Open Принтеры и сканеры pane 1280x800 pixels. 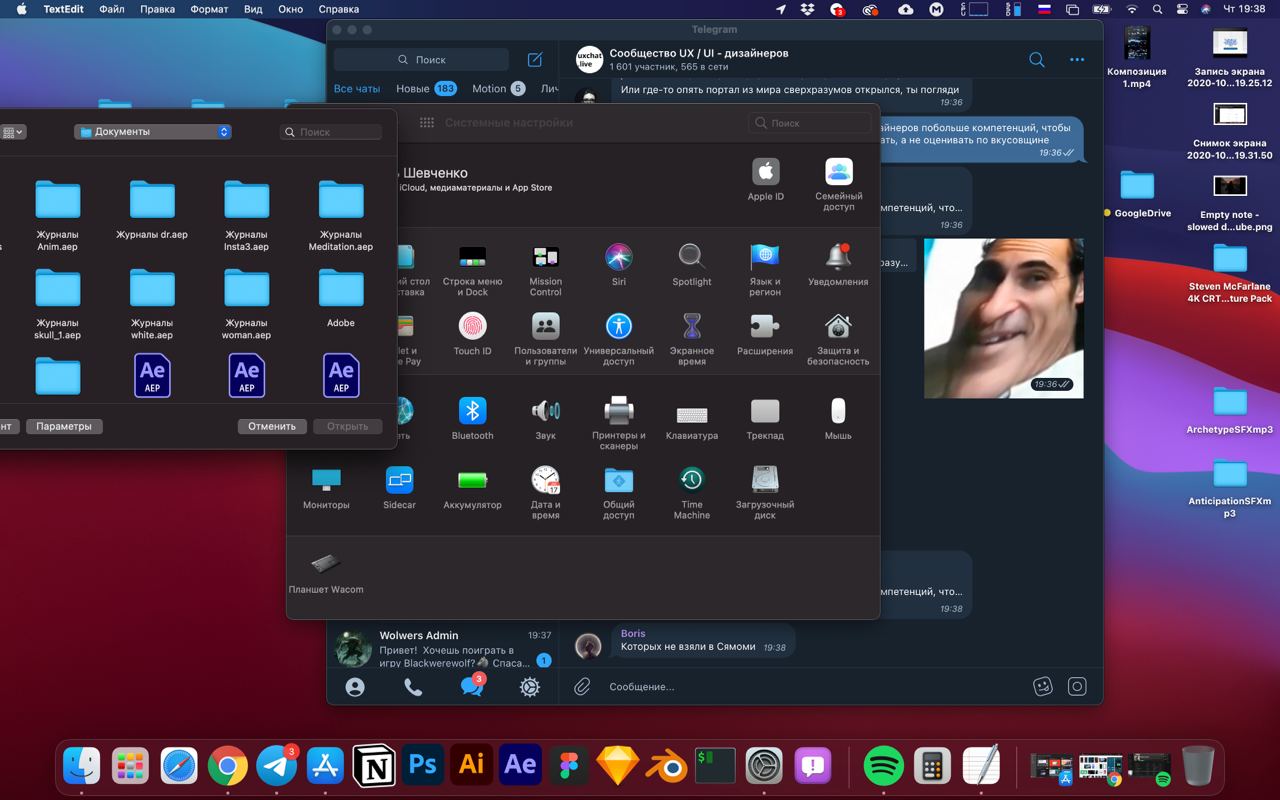click(619, 423)
